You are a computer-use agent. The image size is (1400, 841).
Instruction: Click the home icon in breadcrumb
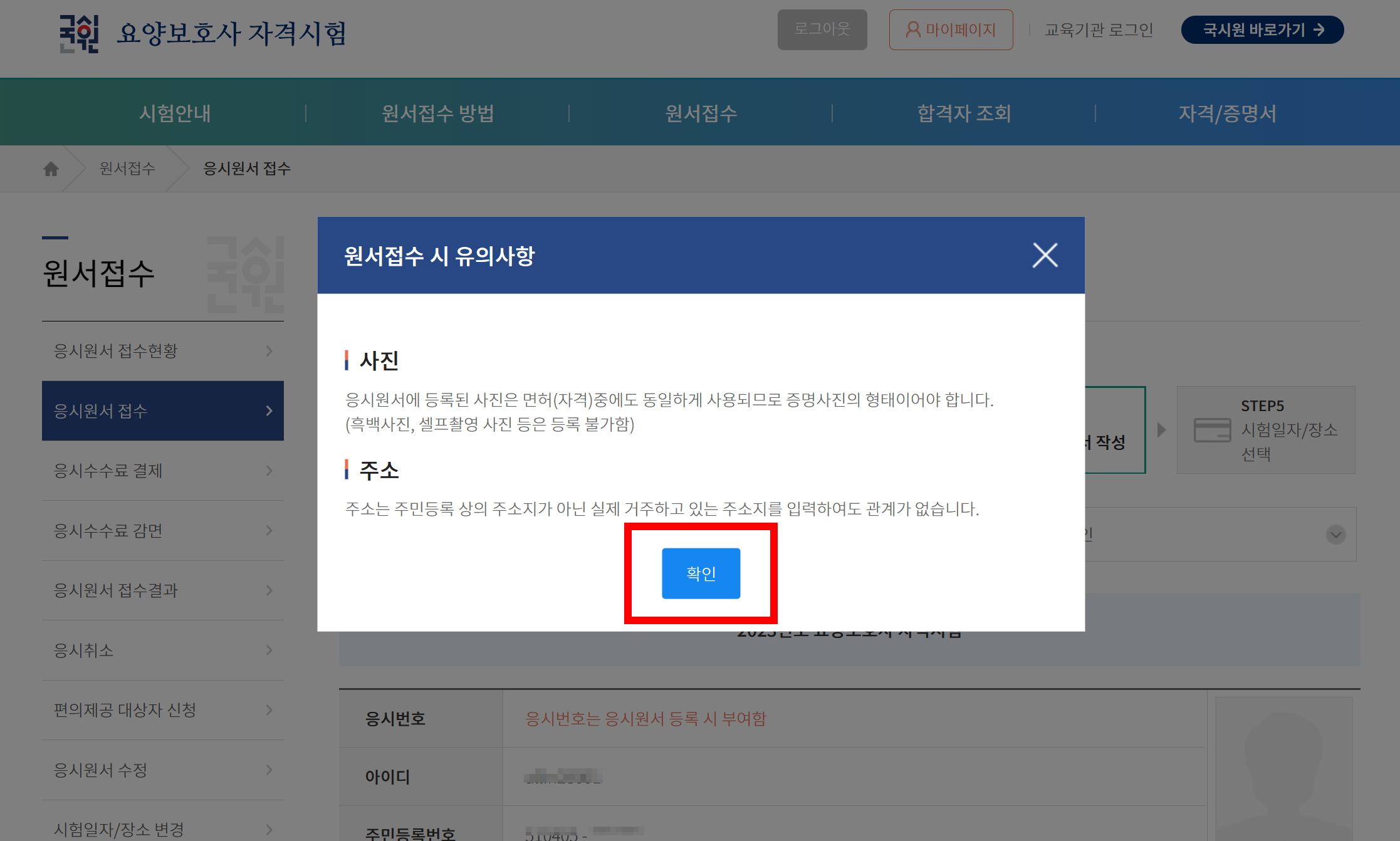(51, 169)
